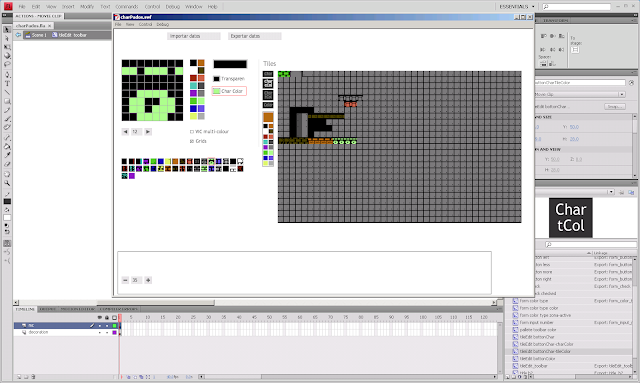Viewport: 640px width, 383px height.
Task: Open the ESSENTIALS workspace dropdown
Action: [517, 7]
